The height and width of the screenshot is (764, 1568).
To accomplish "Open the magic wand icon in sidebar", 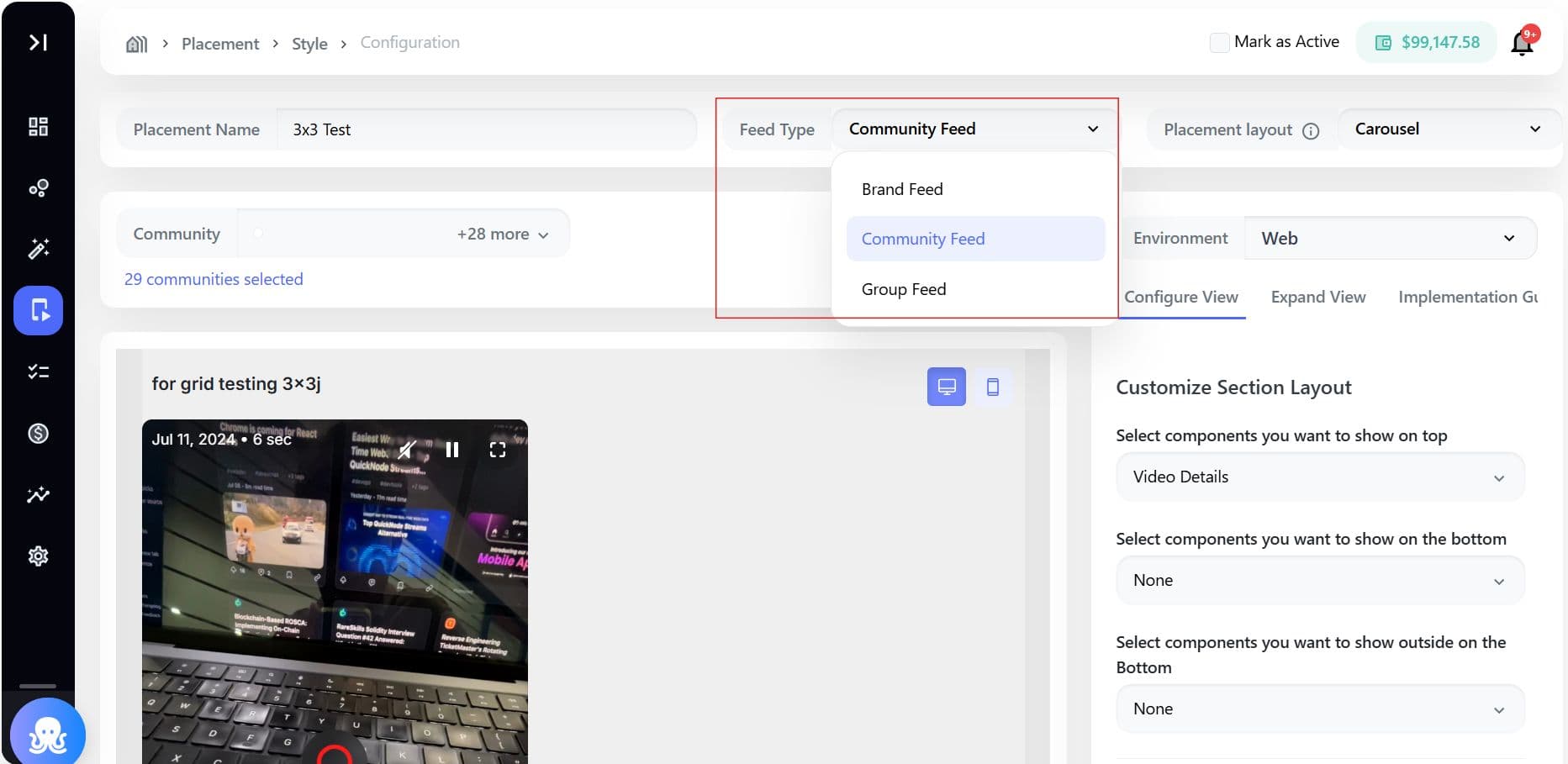I will point(38,249).
